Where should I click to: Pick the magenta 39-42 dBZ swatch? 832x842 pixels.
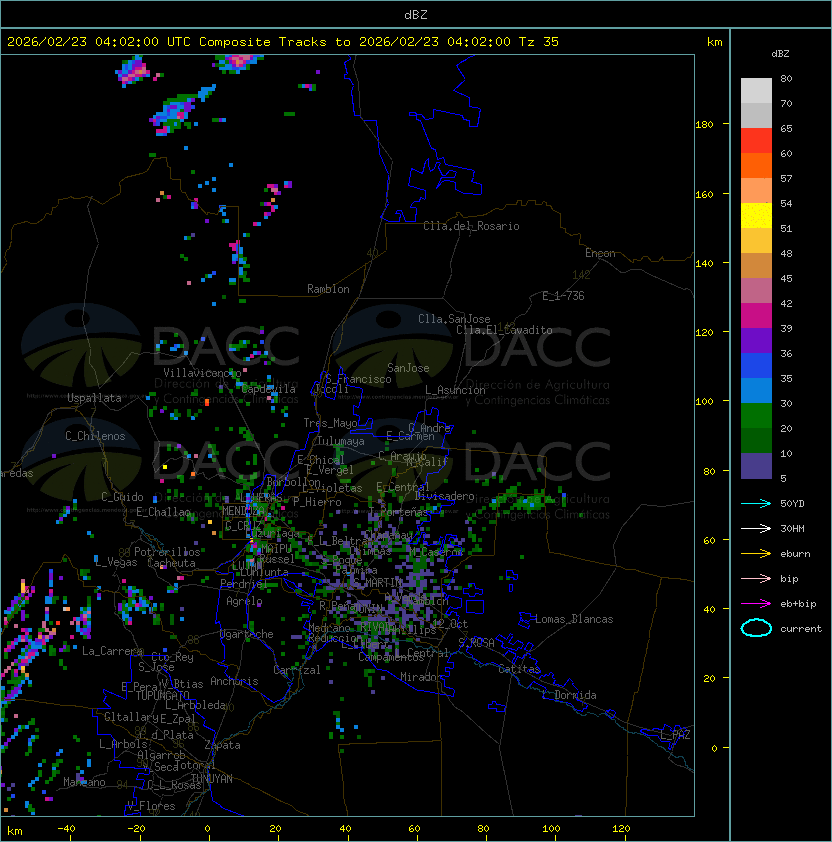click(756, 315)
